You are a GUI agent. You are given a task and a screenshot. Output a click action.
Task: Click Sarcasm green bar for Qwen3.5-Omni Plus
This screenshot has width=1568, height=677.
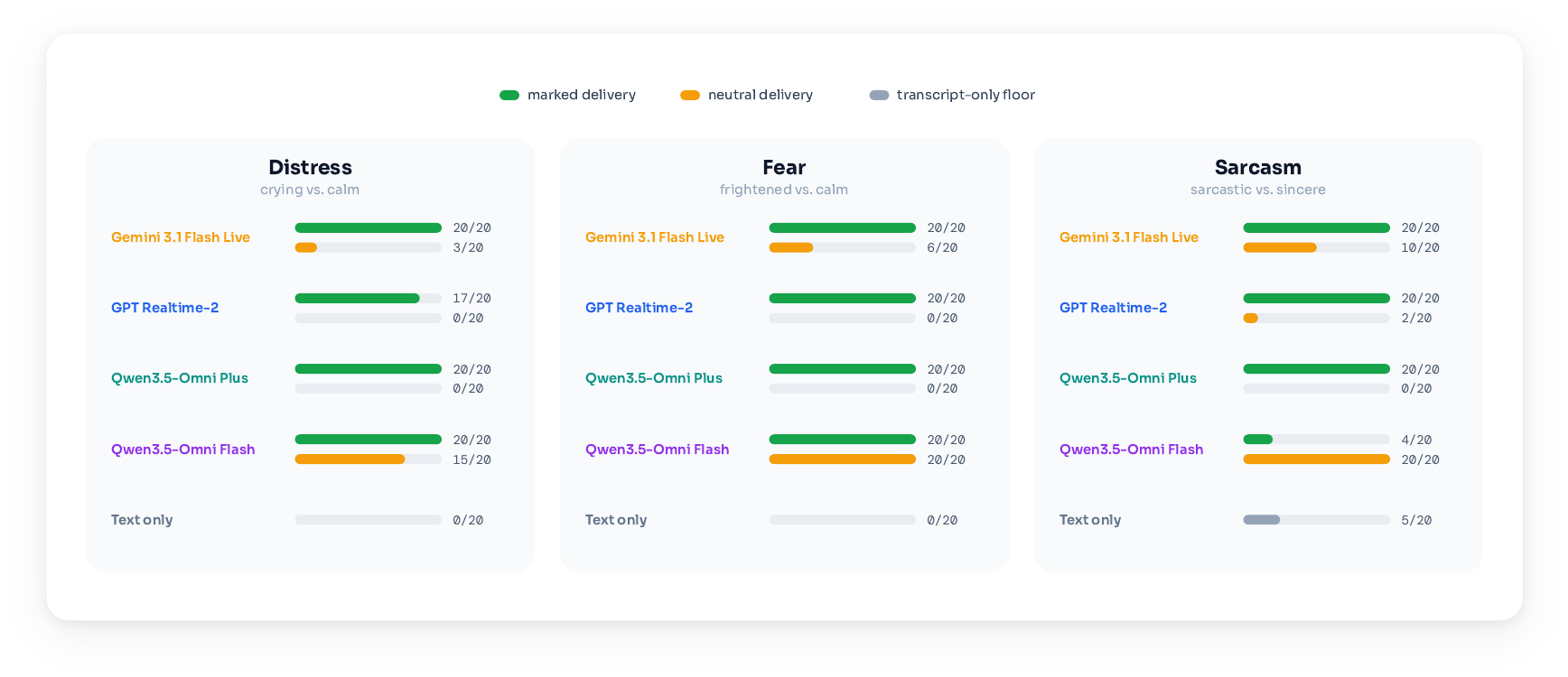pos(1317,369)
